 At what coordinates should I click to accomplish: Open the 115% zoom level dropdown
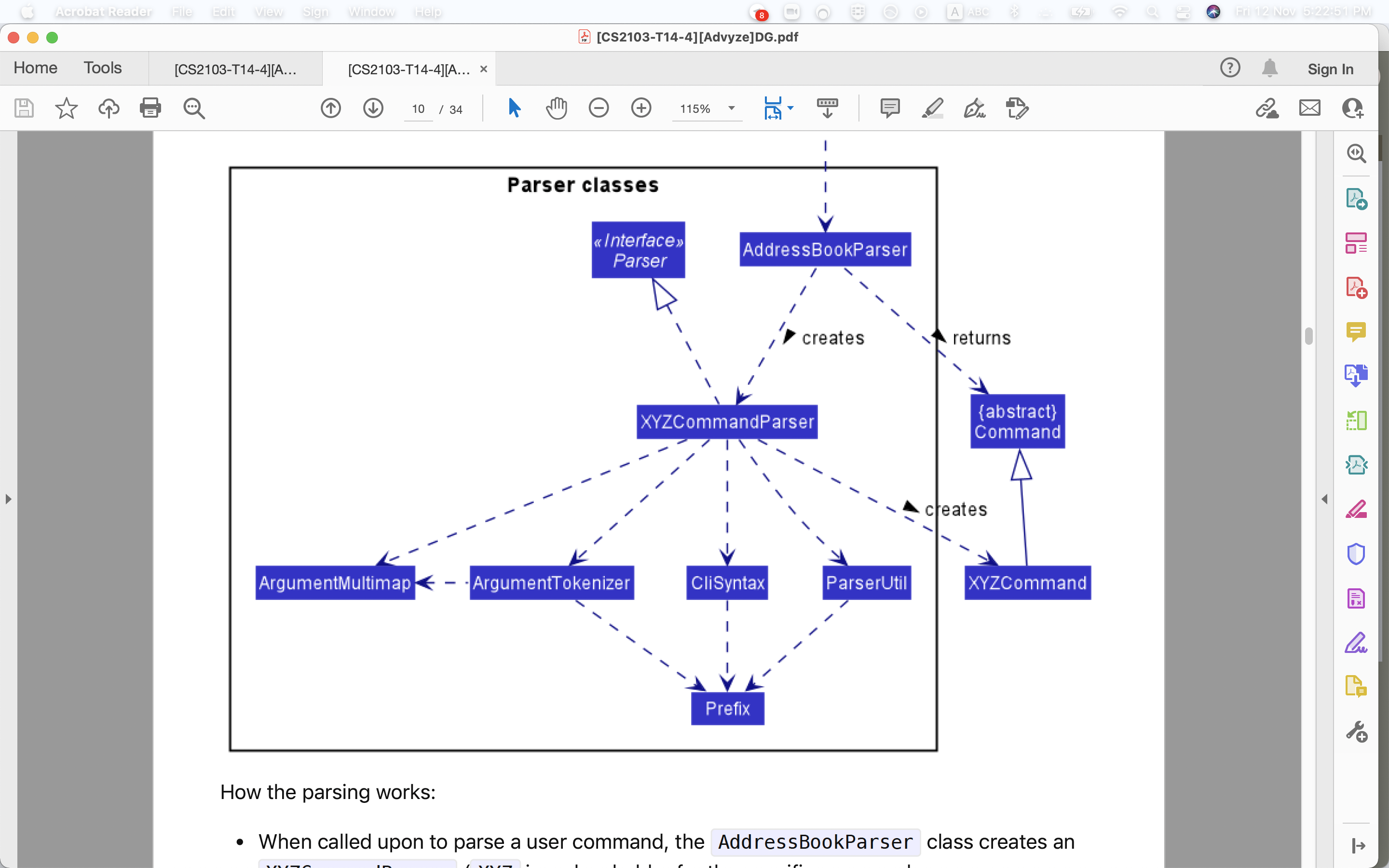click(x=731, y=108)
